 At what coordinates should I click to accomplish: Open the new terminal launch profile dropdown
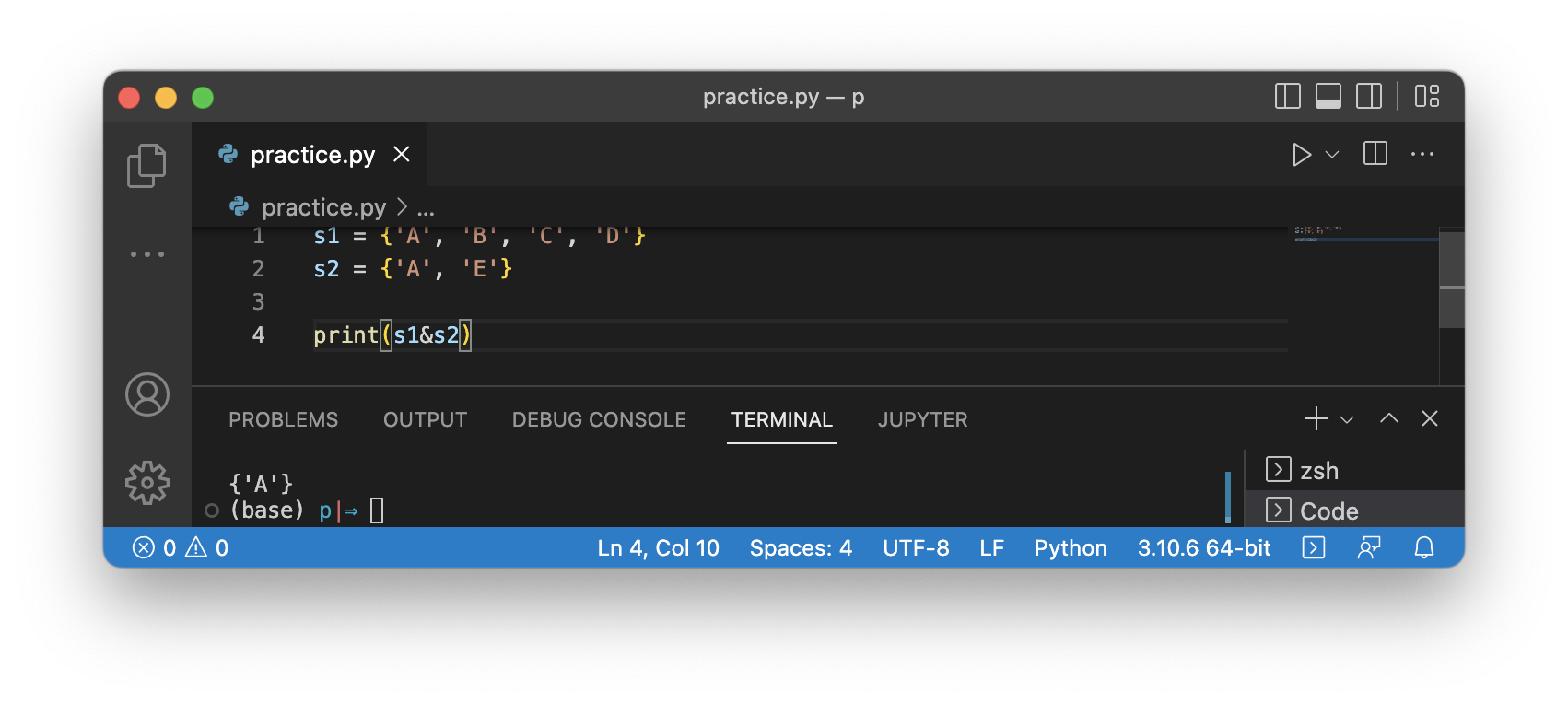(1347, 419)
